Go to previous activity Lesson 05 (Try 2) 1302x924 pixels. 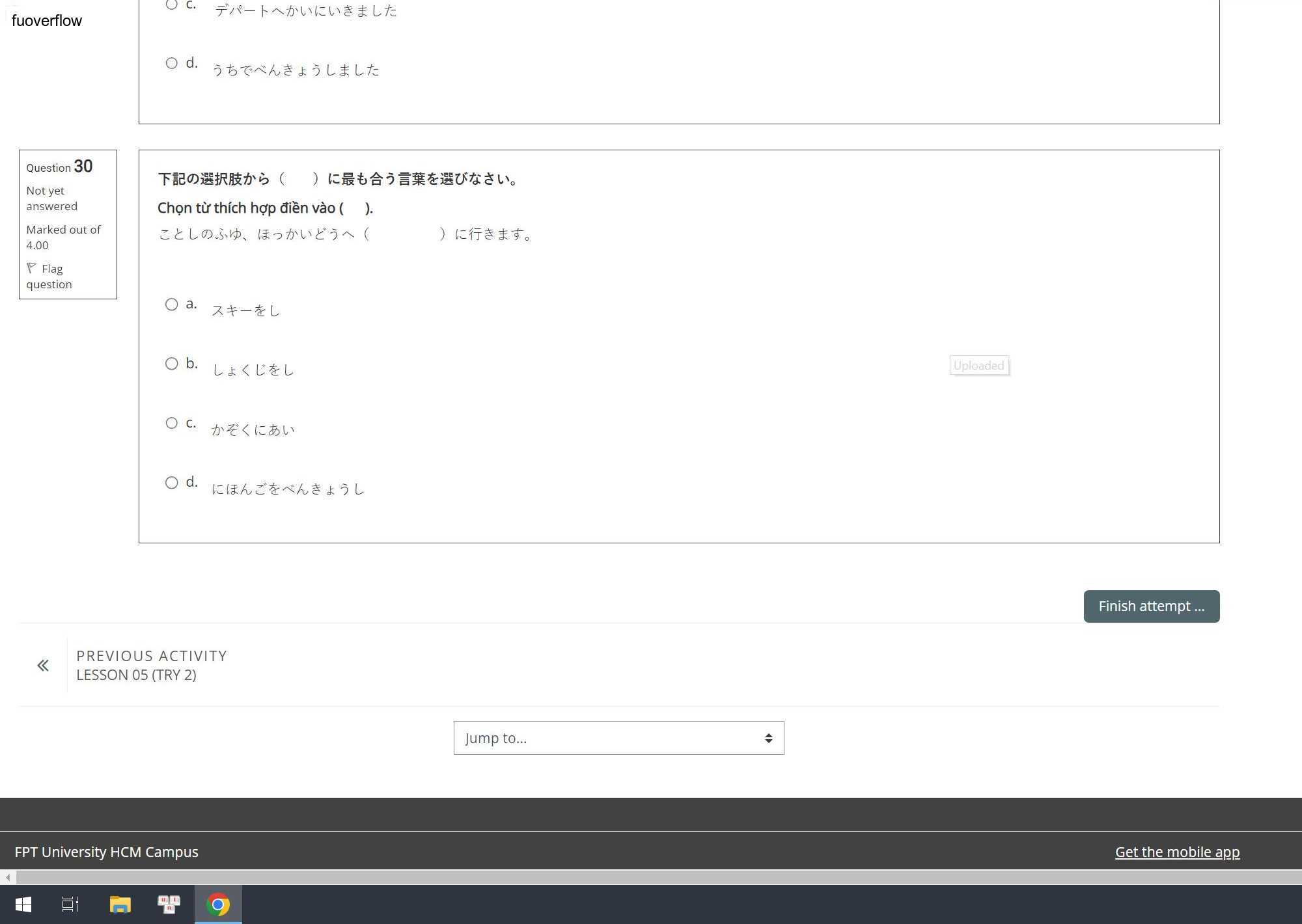(x=151, y=665)
